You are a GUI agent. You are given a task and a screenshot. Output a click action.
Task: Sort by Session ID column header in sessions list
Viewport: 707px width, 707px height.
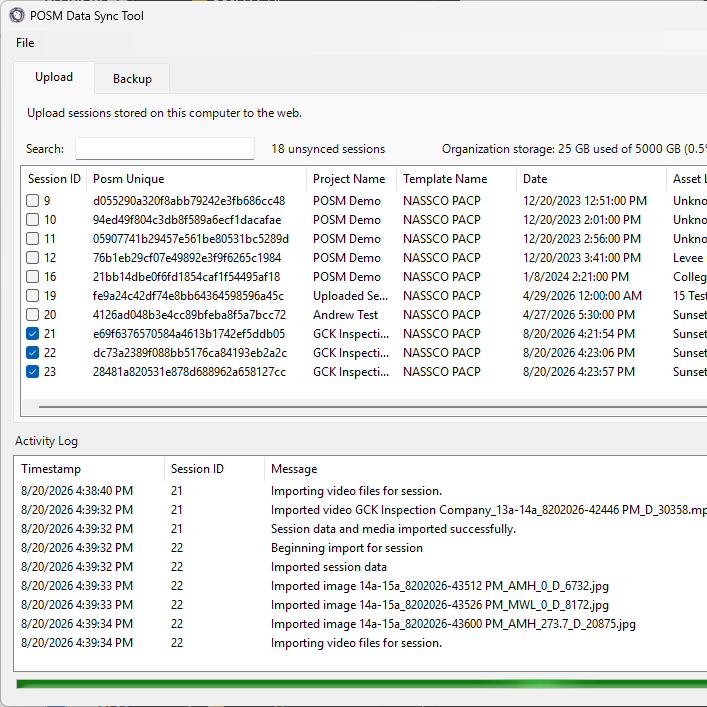pos(54,179)
